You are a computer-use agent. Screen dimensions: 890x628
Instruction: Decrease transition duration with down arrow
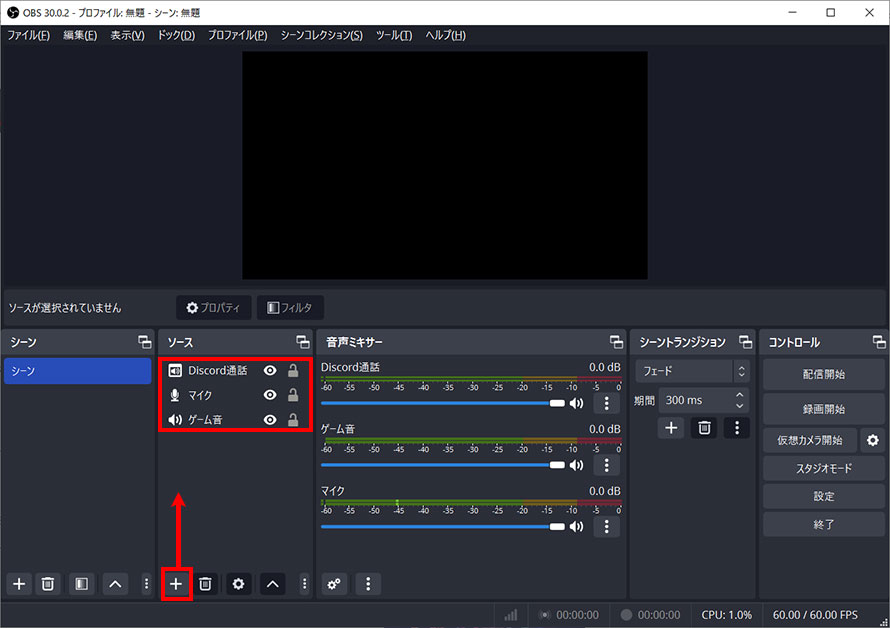740,406
